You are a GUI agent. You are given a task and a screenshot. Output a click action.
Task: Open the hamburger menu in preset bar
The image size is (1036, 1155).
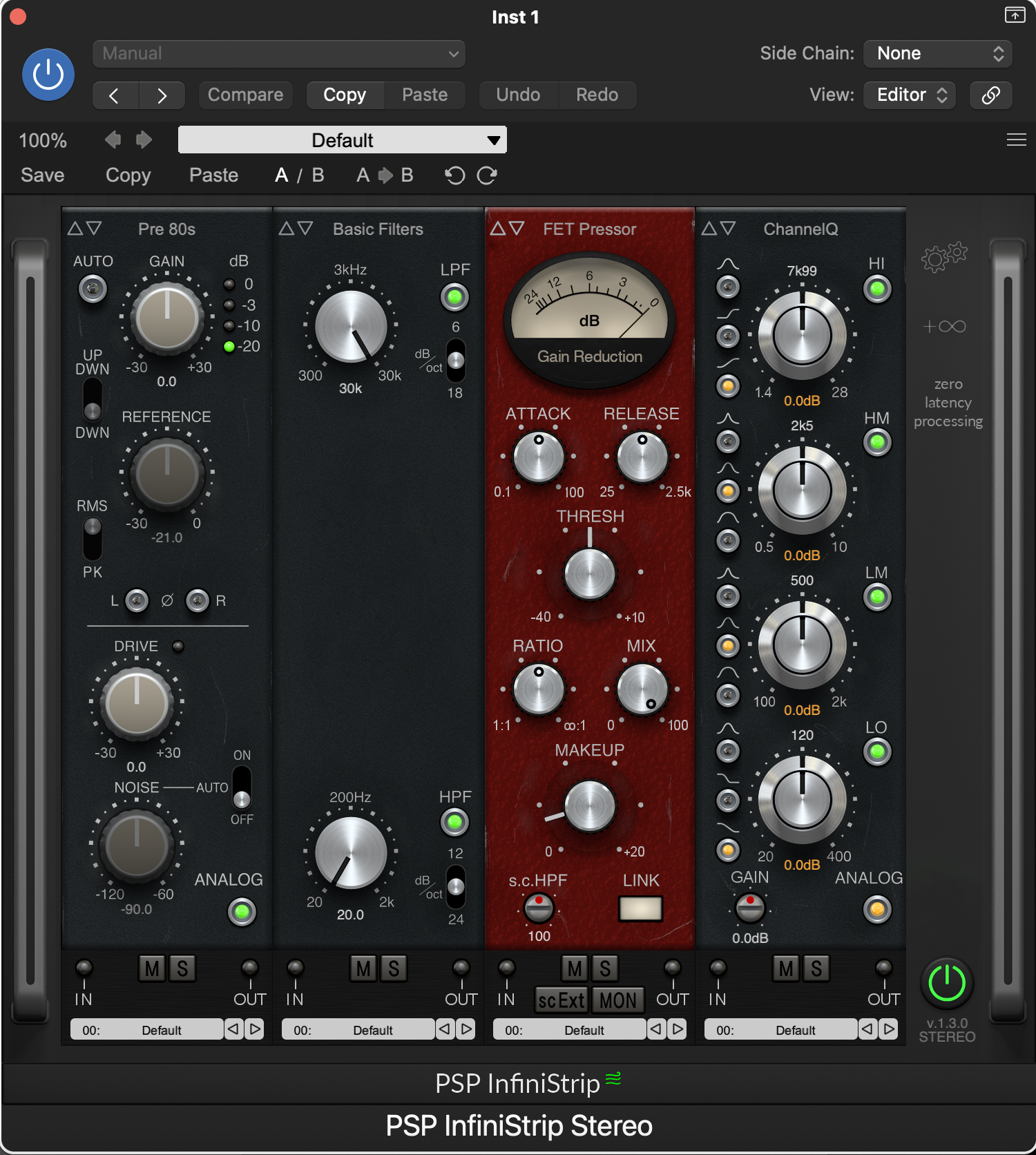coord(1016,140)
